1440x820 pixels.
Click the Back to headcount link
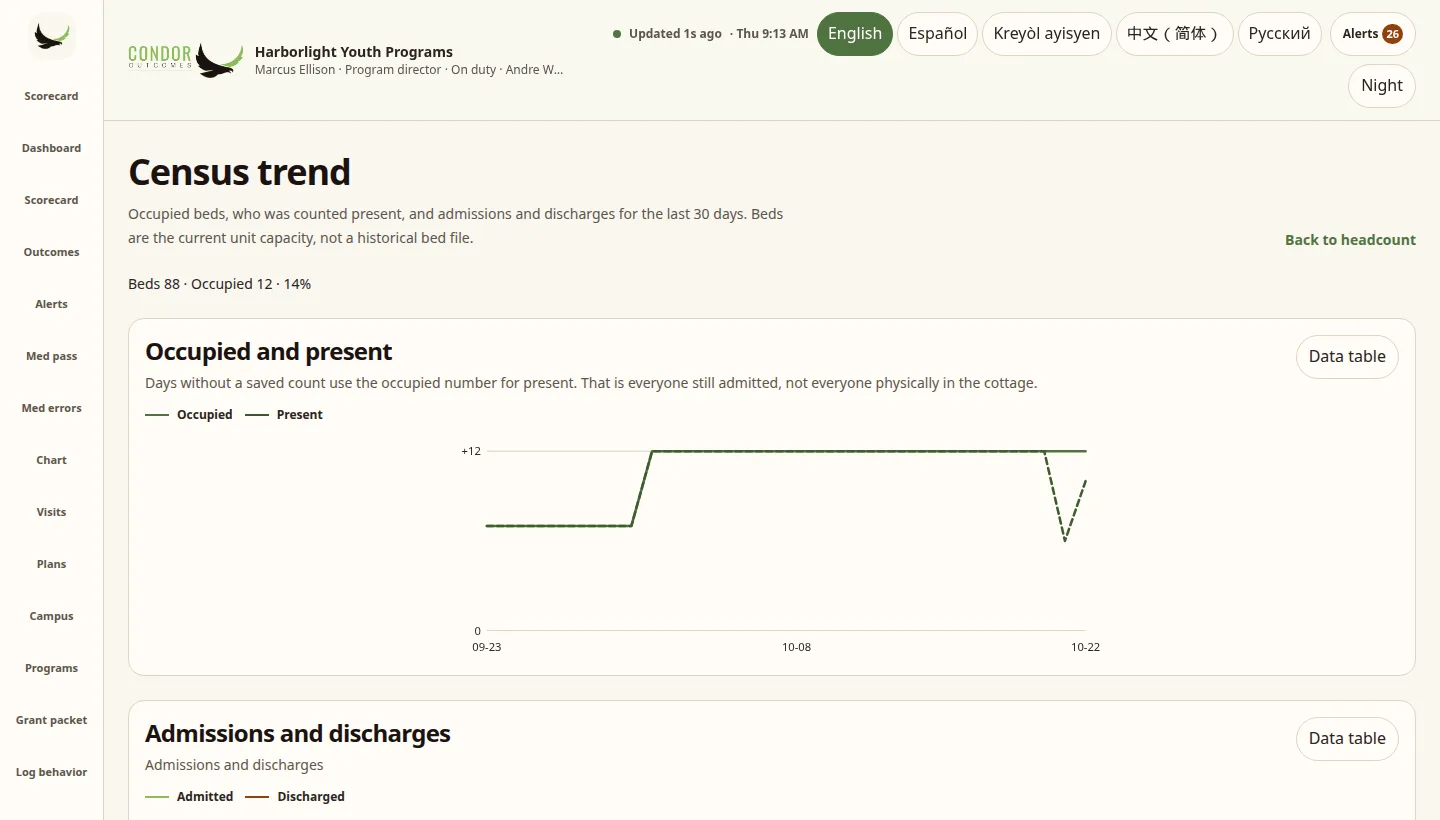[1350, 240]
